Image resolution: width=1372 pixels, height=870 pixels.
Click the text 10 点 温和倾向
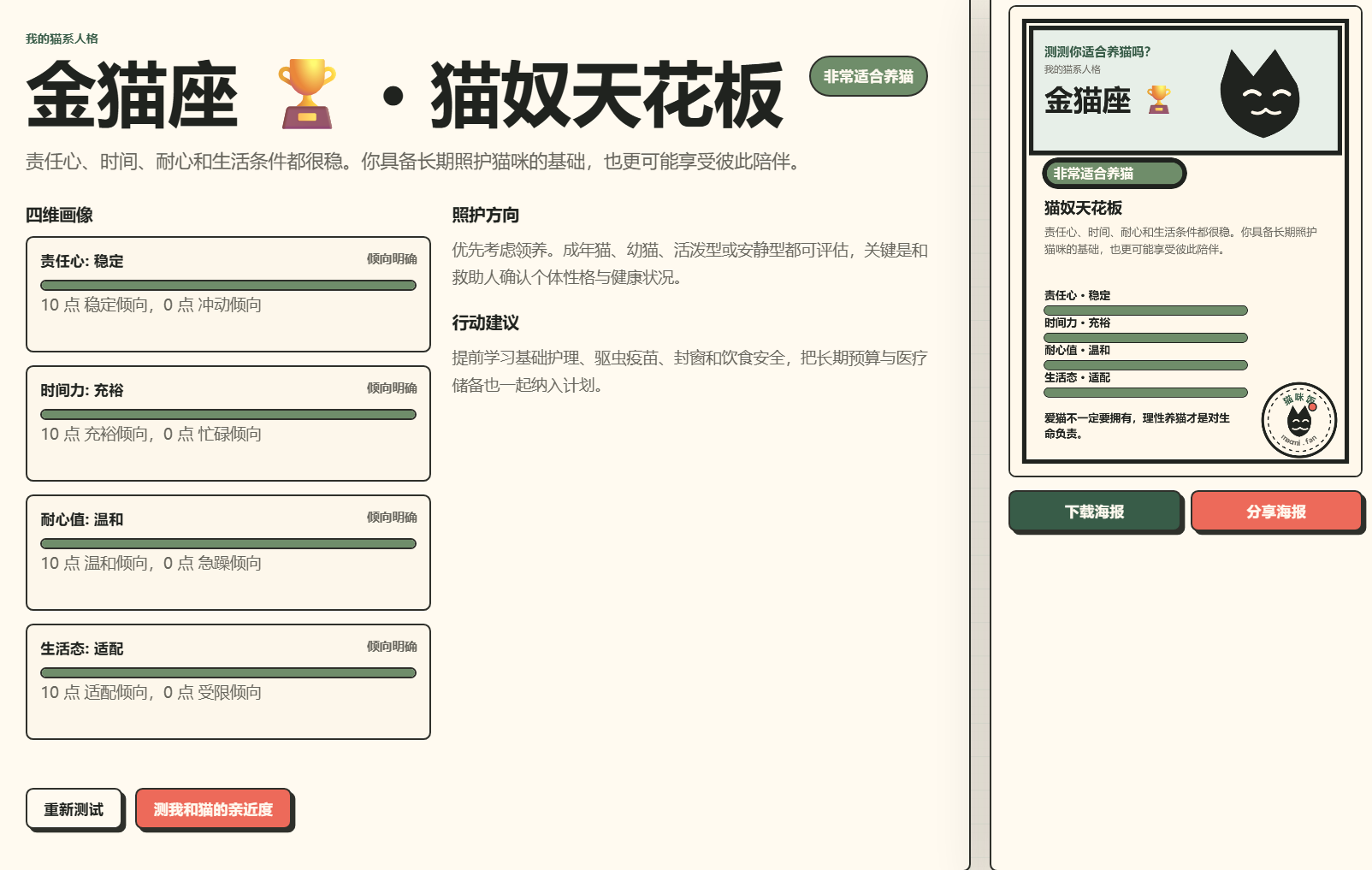(x=94, y=564)
